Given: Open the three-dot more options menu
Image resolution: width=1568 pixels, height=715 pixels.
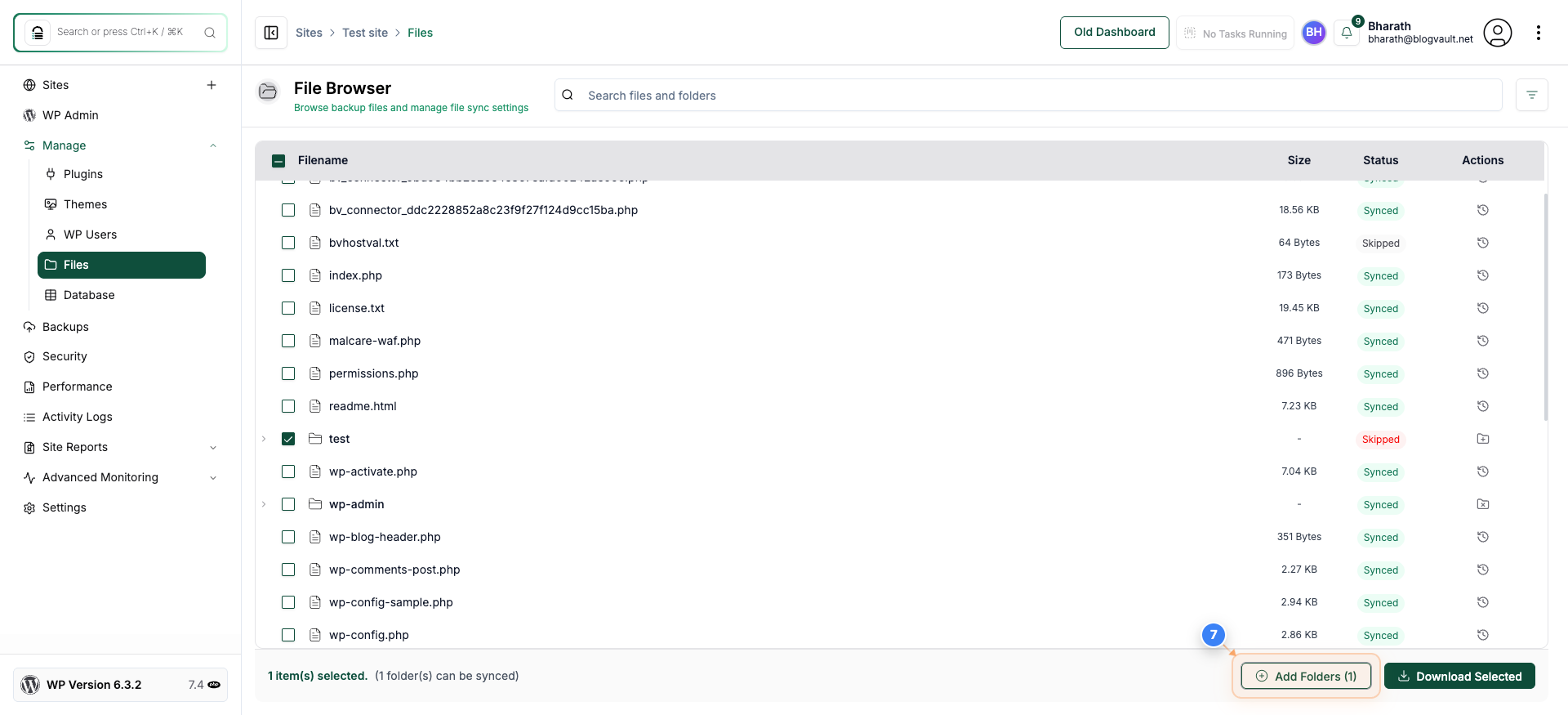Looking at the screenshot, I should point(1539,33).
